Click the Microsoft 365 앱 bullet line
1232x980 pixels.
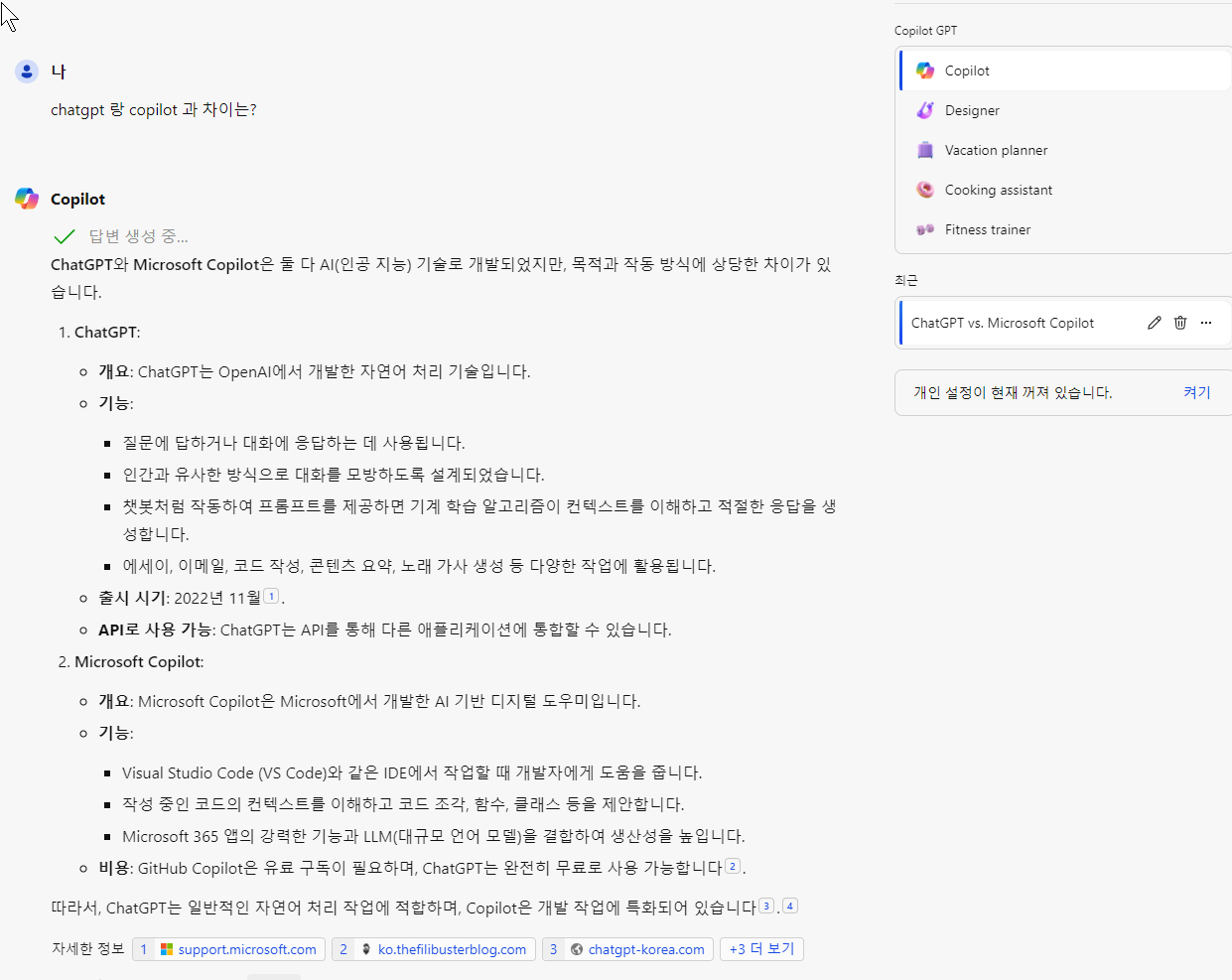(x=434, y=836)
